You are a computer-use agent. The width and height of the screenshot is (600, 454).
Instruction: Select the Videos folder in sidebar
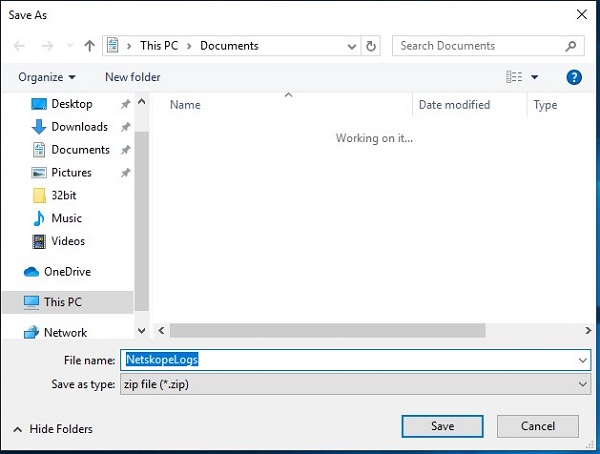[x=68, y=241]
